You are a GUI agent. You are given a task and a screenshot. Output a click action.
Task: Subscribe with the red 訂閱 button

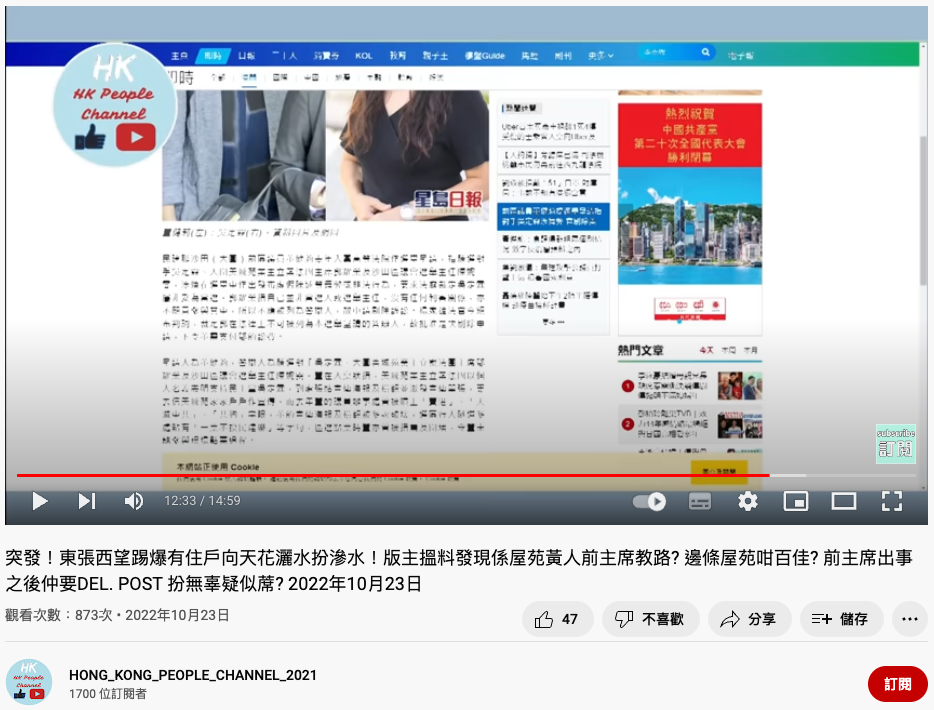[897, 684]
